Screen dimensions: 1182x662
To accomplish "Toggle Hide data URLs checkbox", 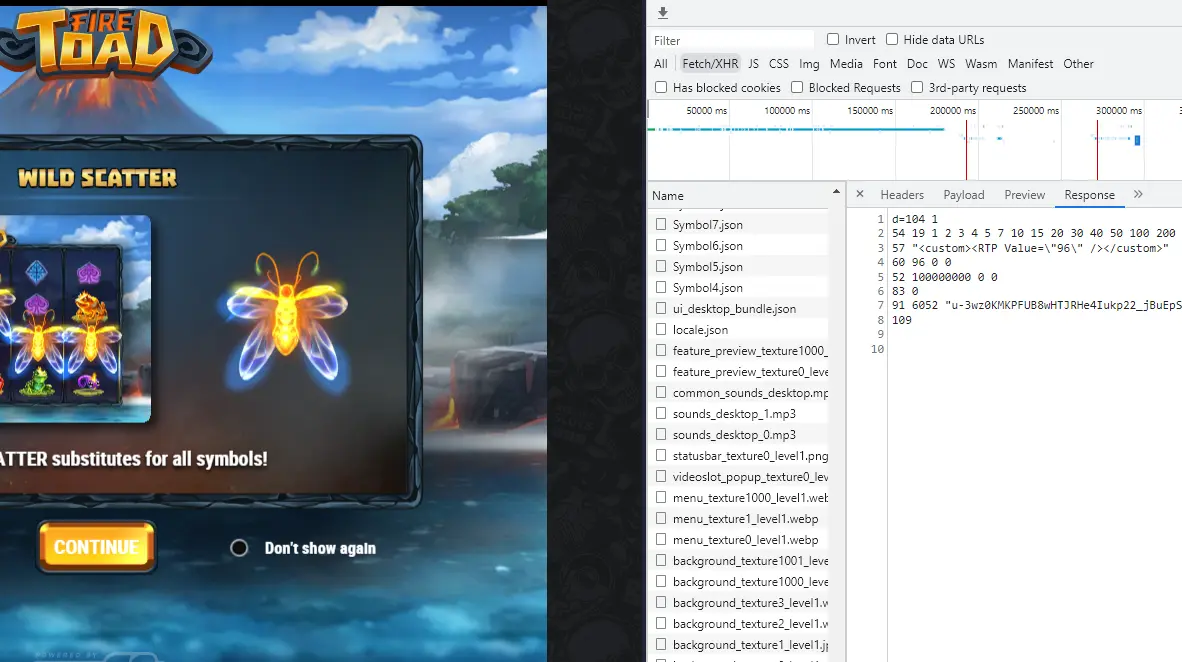I will pyautogui.click(x=892, y=39).
